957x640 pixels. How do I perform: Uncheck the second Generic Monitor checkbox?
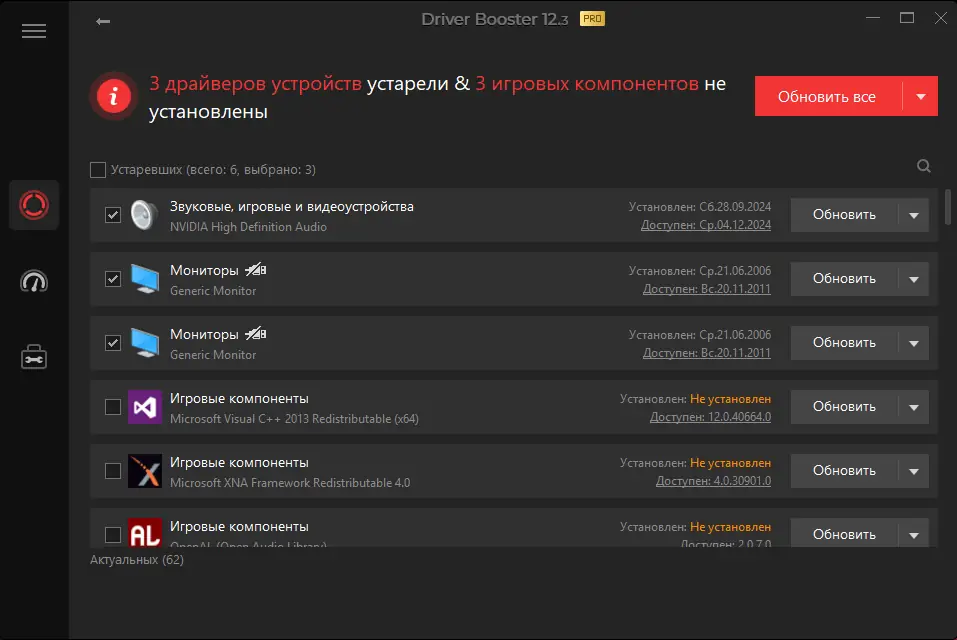[113, 343]
